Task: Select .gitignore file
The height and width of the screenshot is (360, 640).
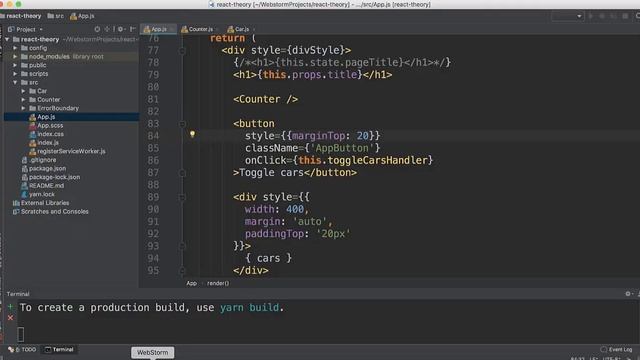Action: 43,160
